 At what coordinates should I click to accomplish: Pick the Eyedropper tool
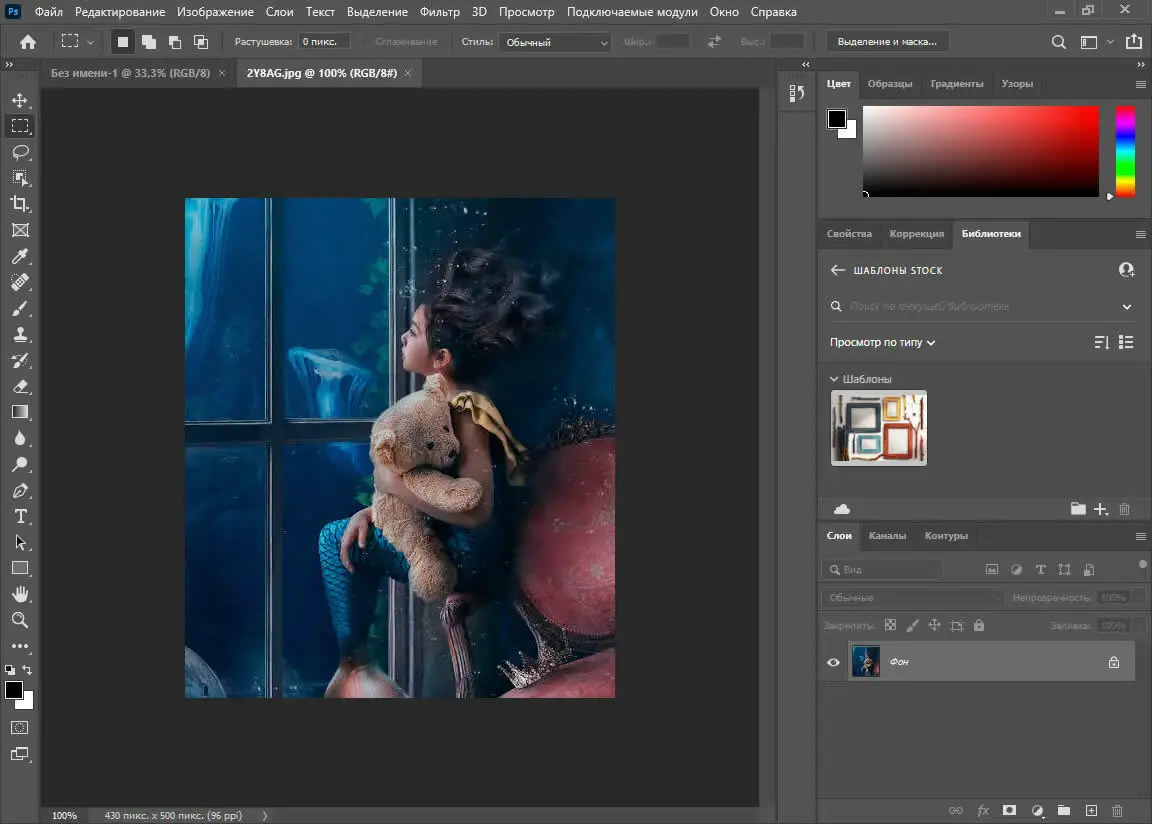click(x=20, y=255)
